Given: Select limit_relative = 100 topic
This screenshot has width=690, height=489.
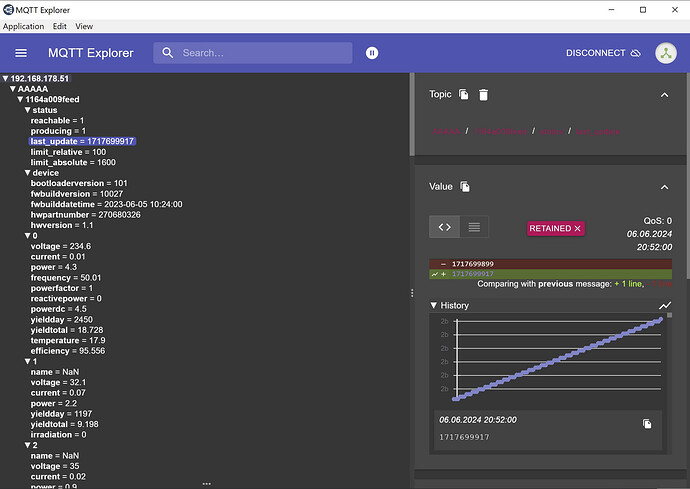Looking at the screenshot, I should (68, 152).
